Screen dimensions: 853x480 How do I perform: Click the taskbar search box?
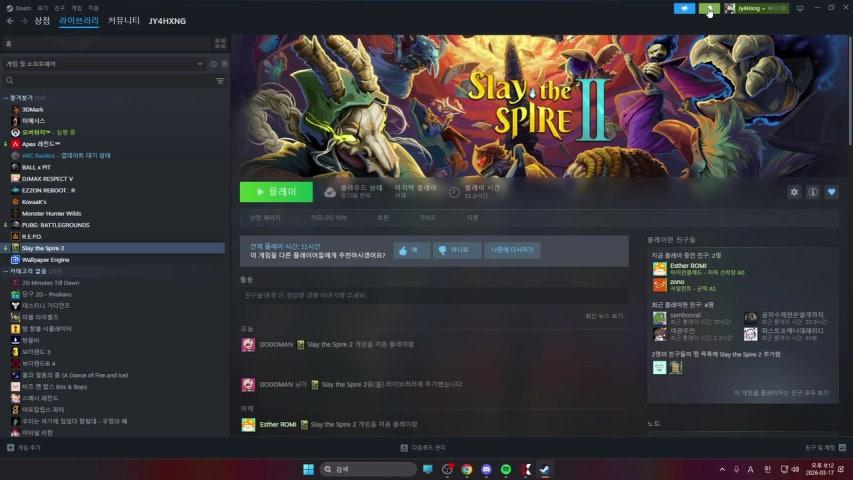(368, 469)
